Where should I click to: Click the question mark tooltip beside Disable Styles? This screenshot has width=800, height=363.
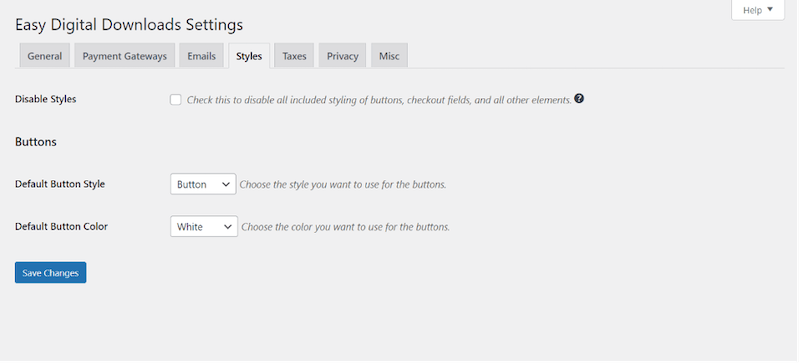(x=579, y=99)
